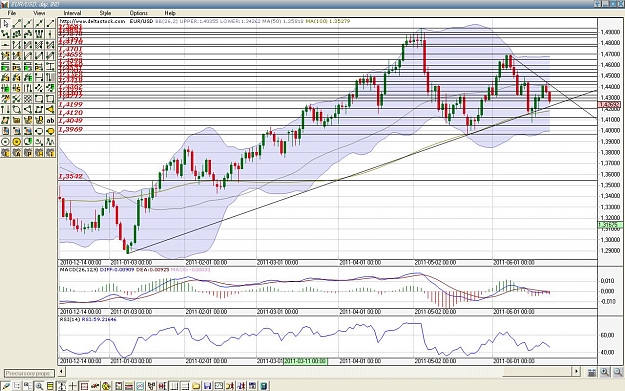Click the deltastock.com URL in chart header
This screenshot has width=625, height=391.
coord(93,21)
